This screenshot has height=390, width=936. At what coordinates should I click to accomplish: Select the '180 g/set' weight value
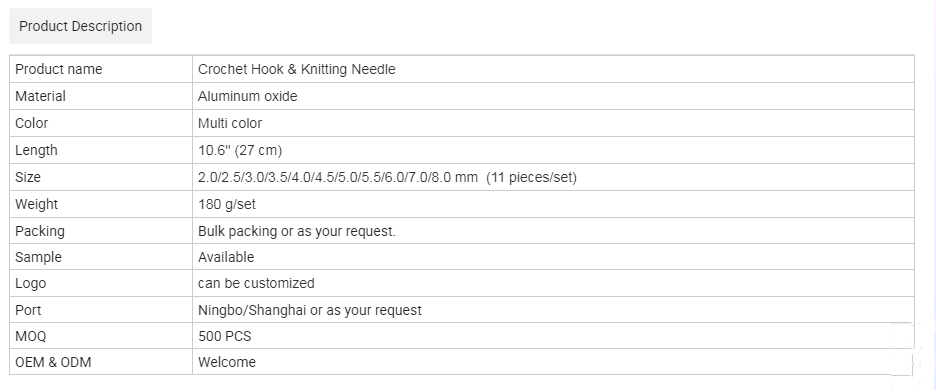pos(227,204)
